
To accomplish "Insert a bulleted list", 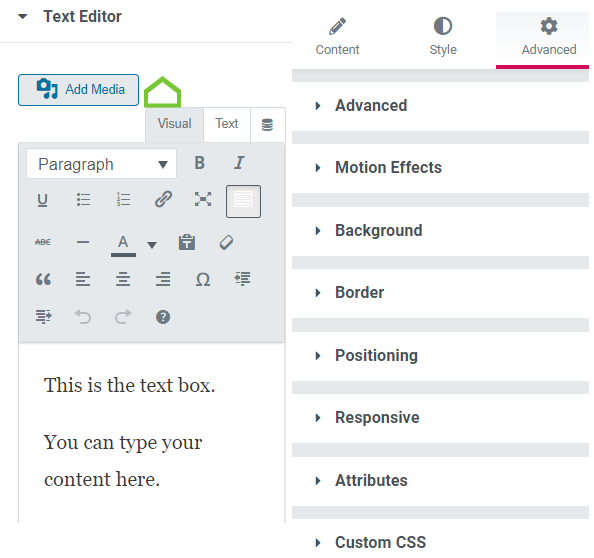I will tap(83, 199).
